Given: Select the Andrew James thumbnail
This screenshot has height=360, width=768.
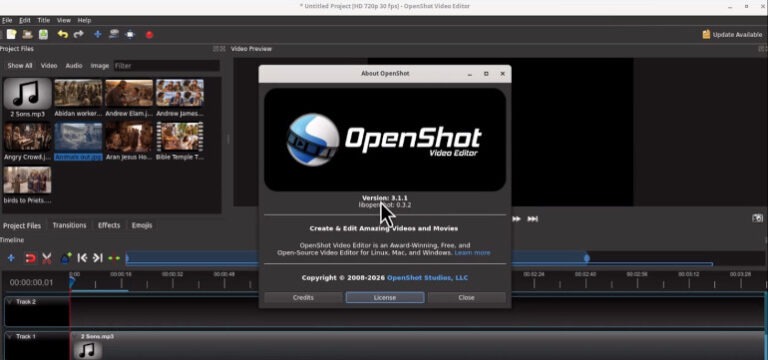Looking at the screenshot, I should pyautogui.click(x=180, y=93).
